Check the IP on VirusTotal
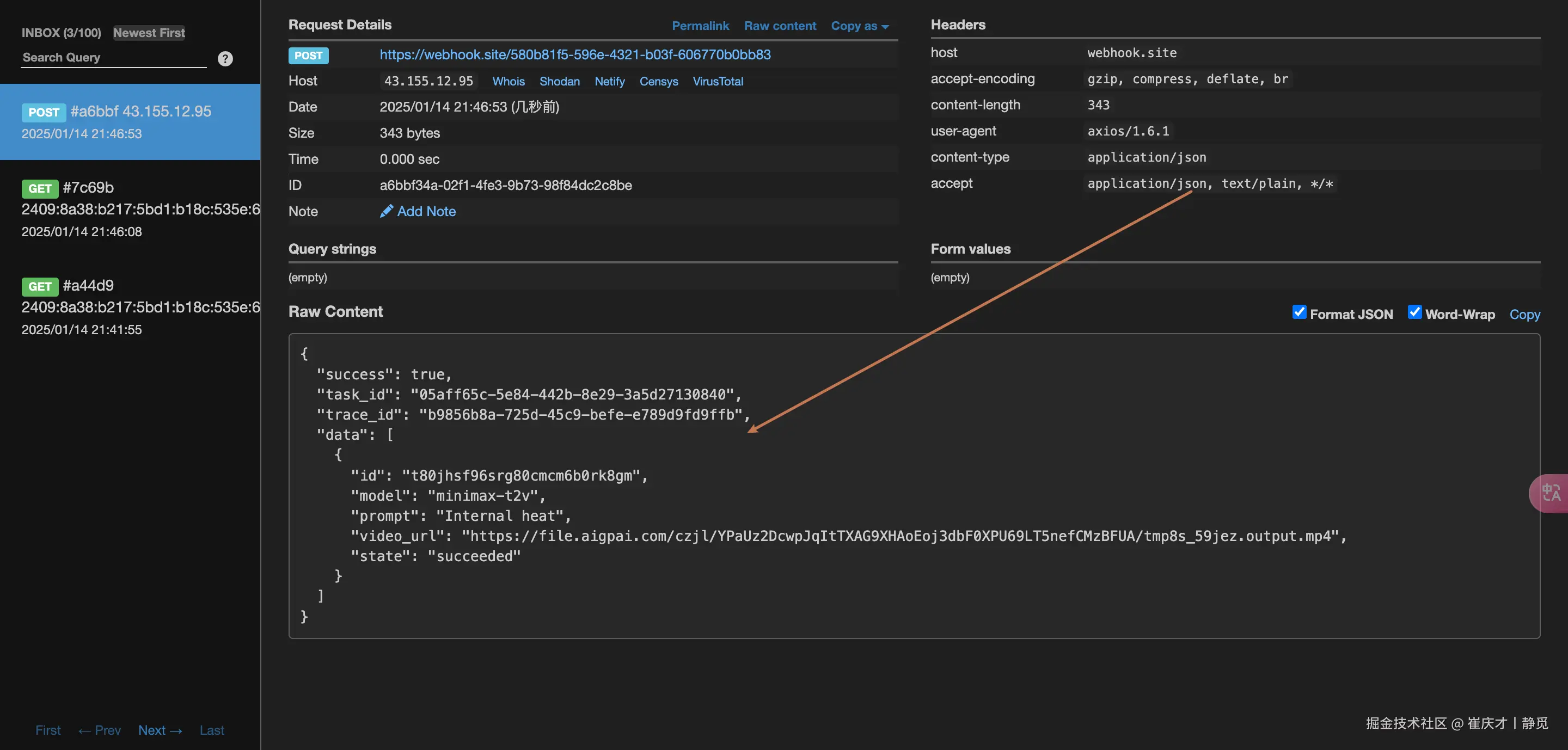 pyautogui.click(x=718, y=82)
